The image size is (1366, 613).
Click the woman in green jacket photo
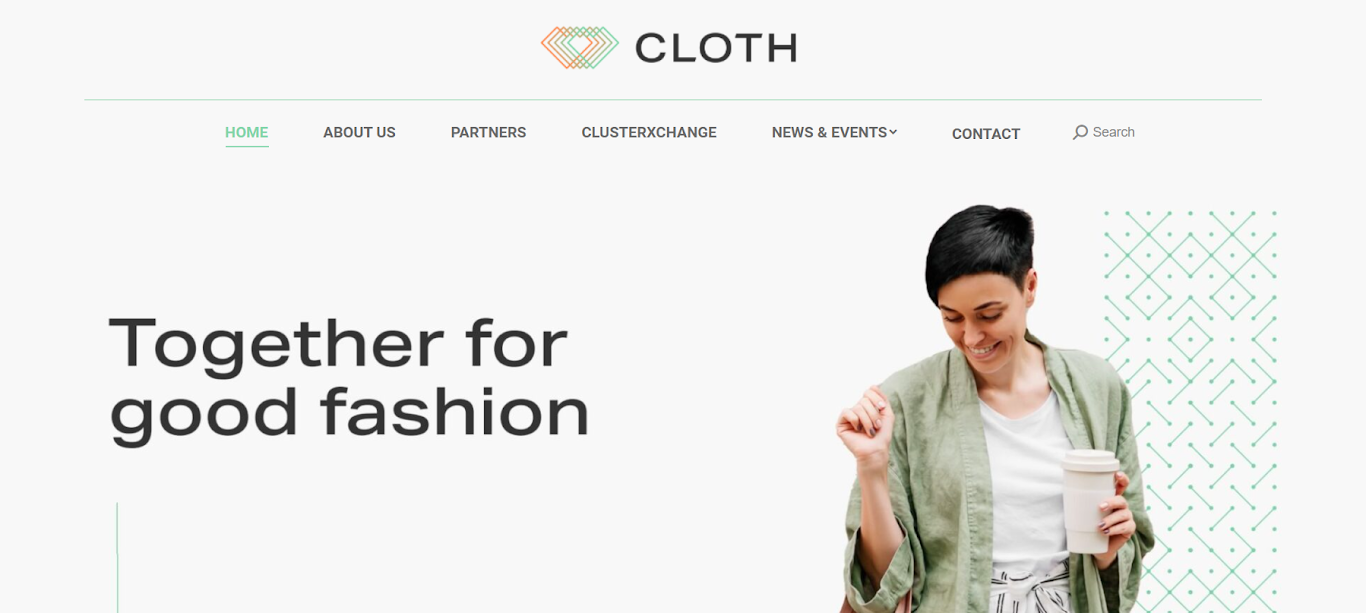click(x=995, y=410)
